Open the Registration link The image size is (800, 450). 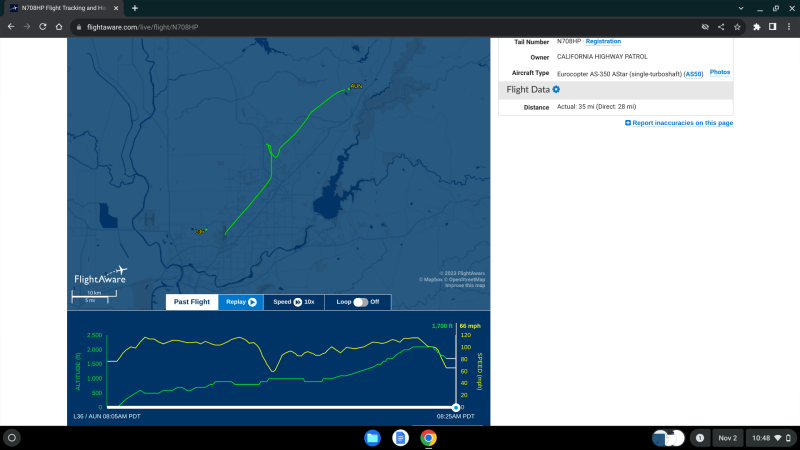603,41
